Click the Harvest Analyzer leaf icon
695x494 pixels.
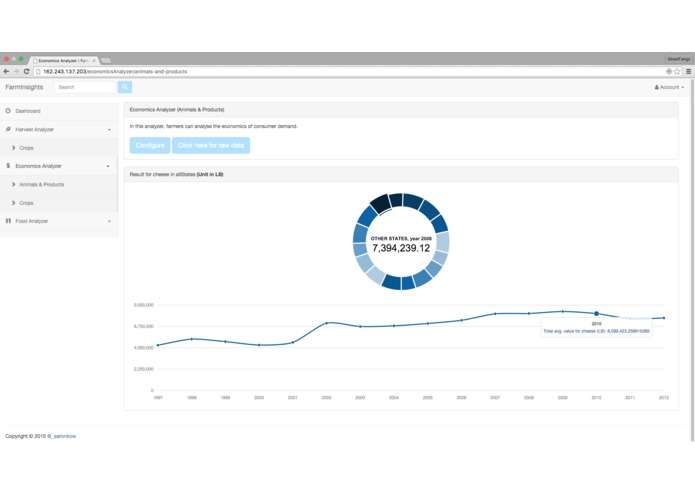8,129
